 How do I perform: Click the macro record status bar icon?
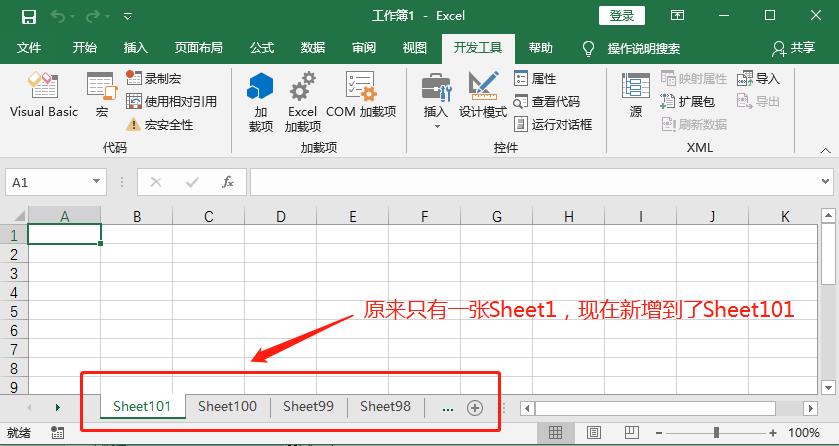58,433
